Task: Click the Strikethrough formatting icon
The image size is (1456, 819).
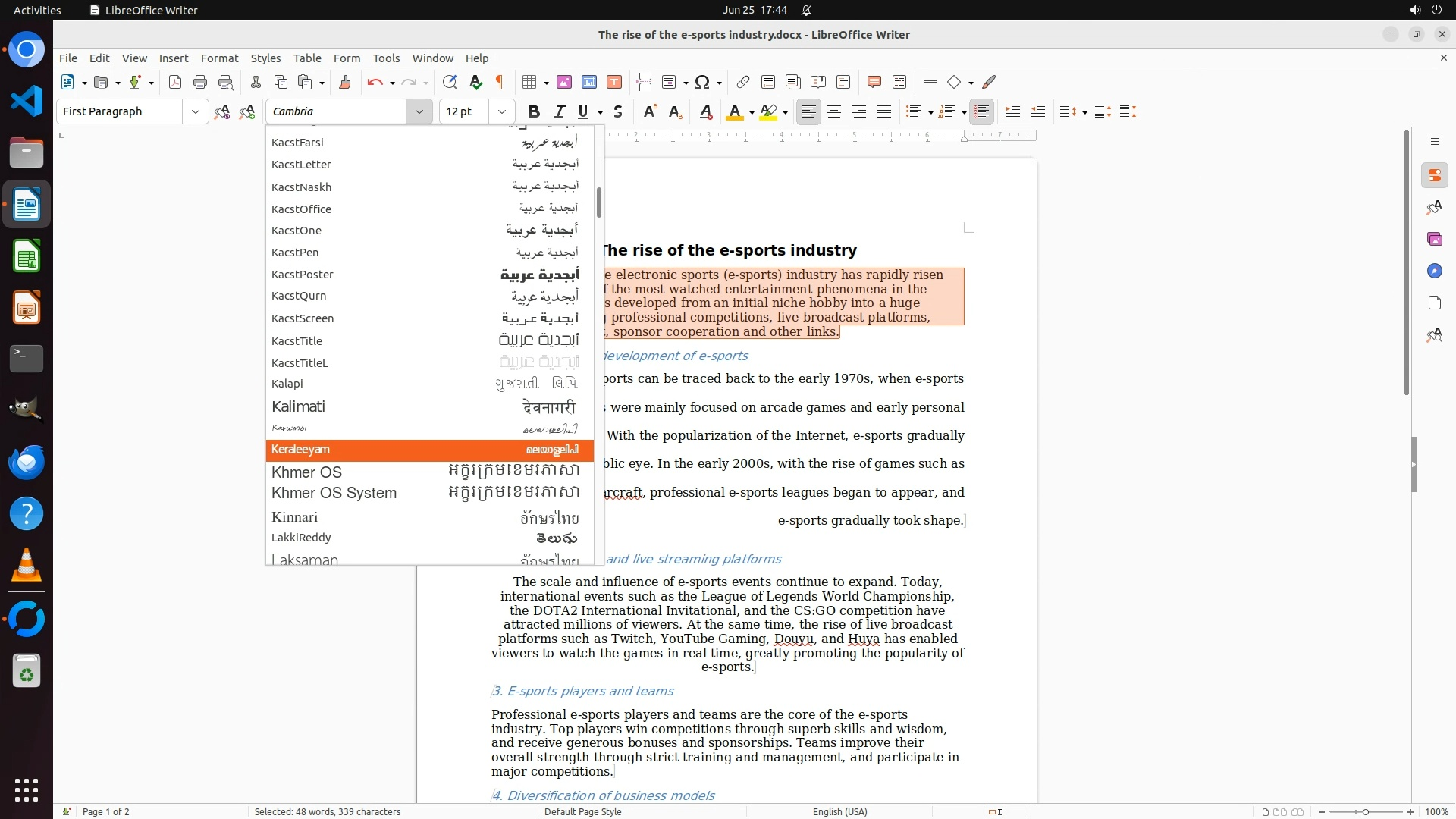Action: point(618,111)
